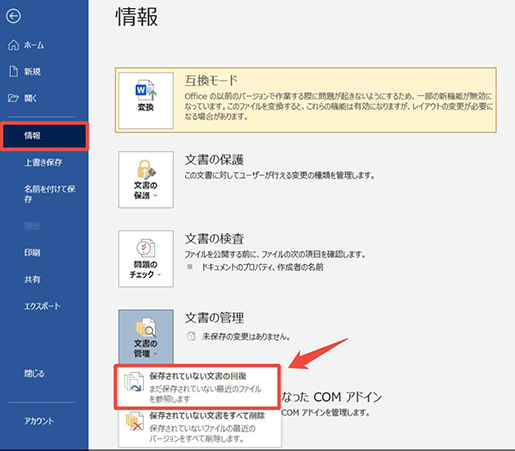This screenshot has height=451, width=515.
Task: Choose 名前を付けて保存 in the sidebar
Action: pos(49,194)
